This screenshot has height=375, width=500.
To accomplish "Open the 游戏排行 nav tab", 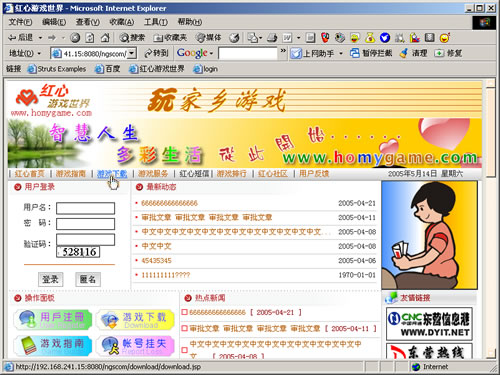I will pyautogui.click(x=232, y=174).
